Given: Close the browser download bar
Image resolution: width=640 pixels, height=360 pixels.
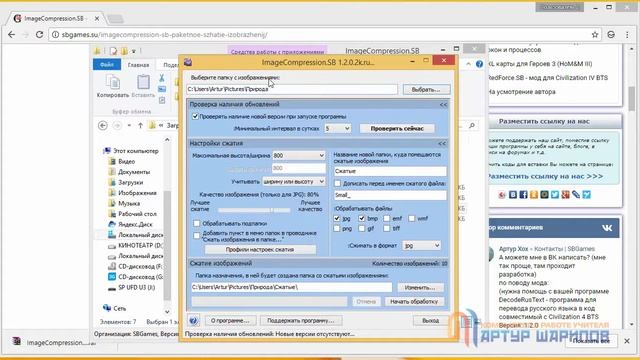Looking at the screenshot, I should click(x=627, y=341).
